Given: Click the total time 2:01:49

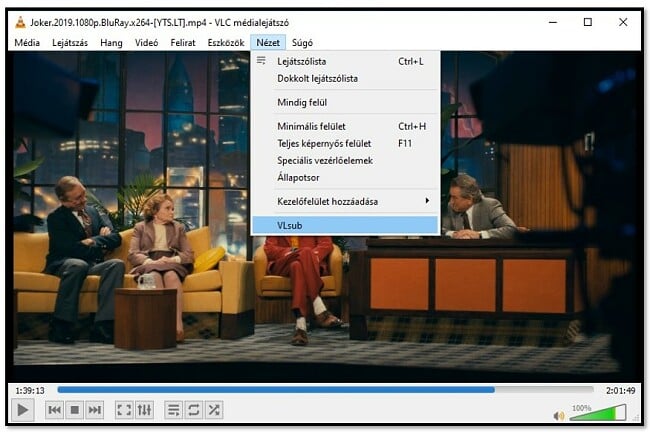Looking at the screenshot, I should pos(620,391).
